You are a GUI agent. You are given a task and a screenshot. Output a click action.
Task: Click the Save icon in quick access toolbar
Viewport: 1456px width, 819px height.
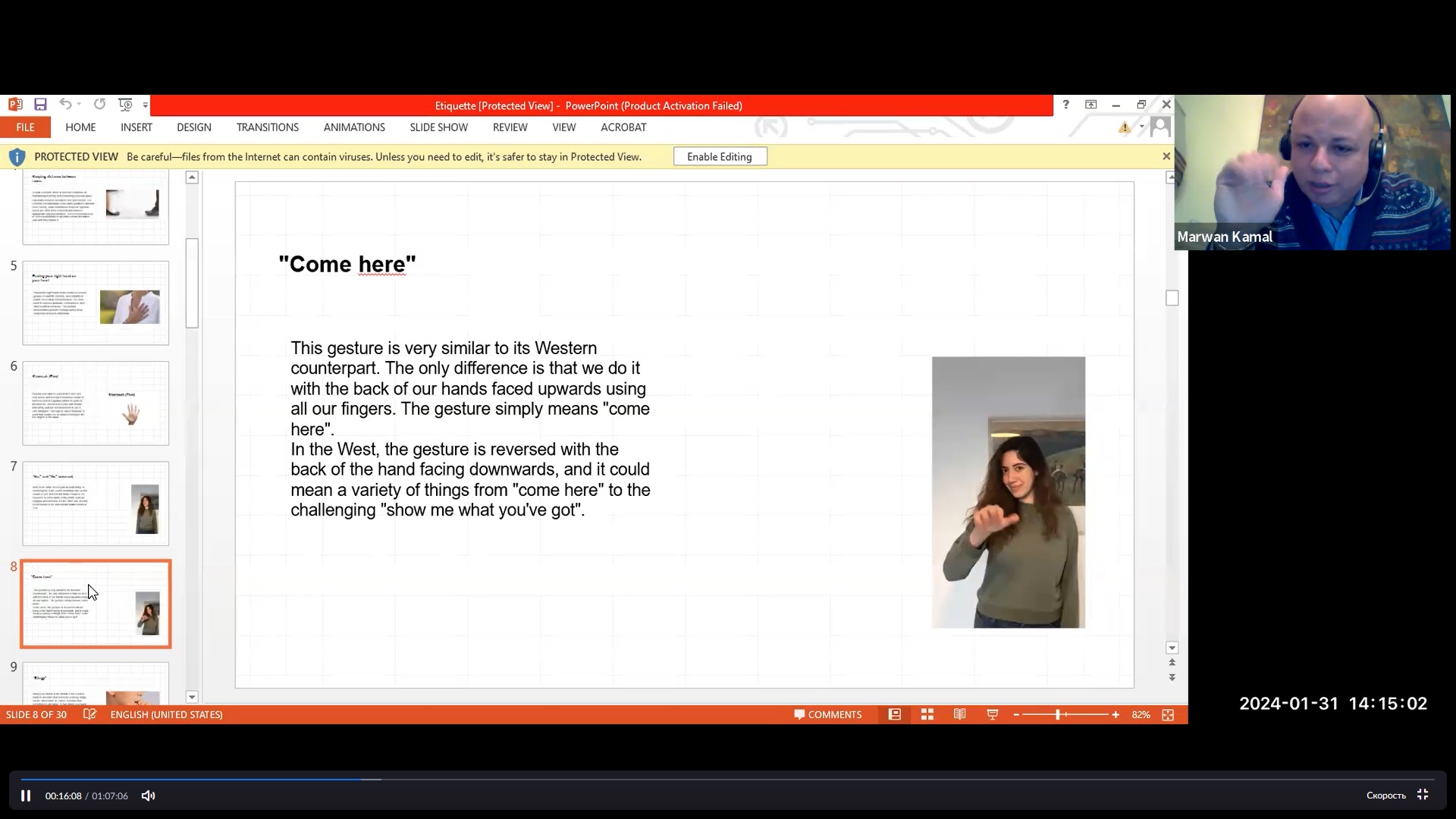point(41,105)
